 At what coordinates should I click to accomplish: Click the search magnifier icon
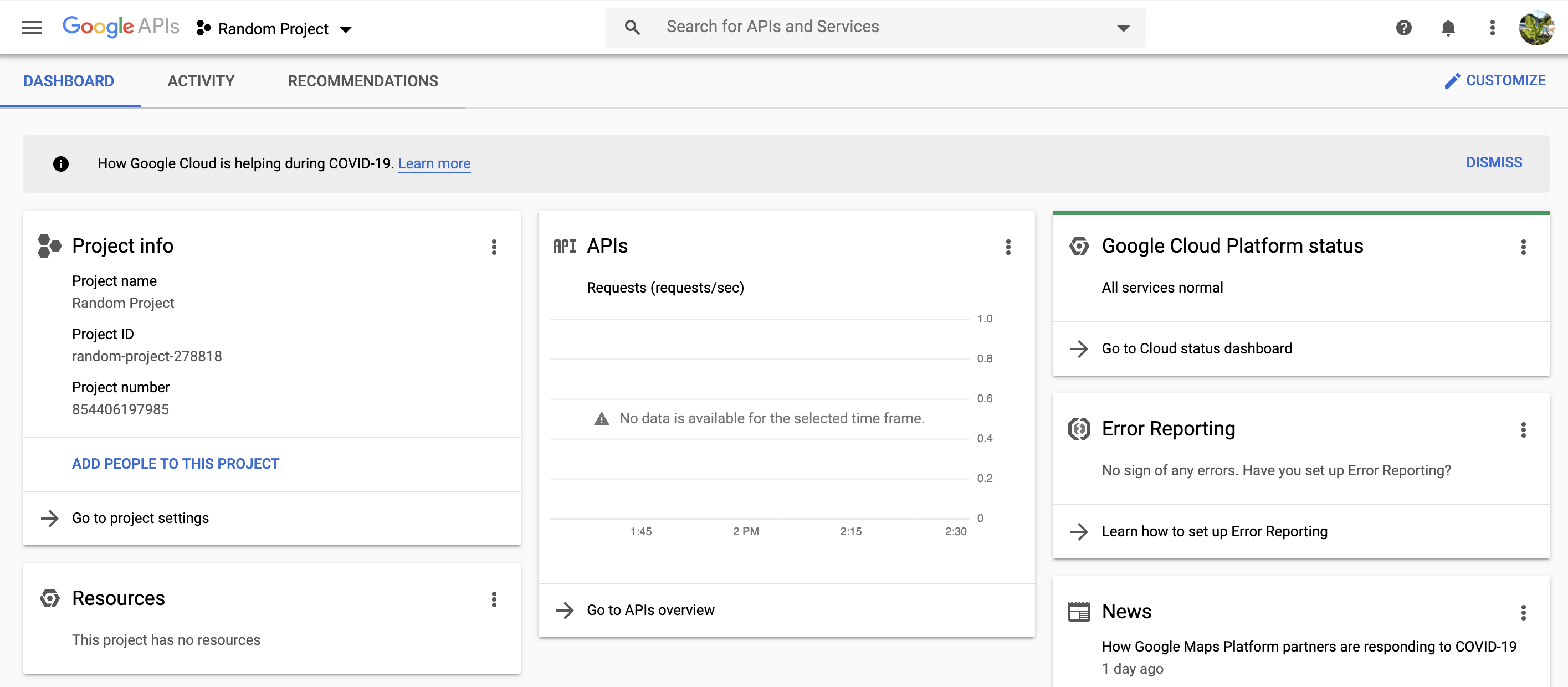pos(632,27)
